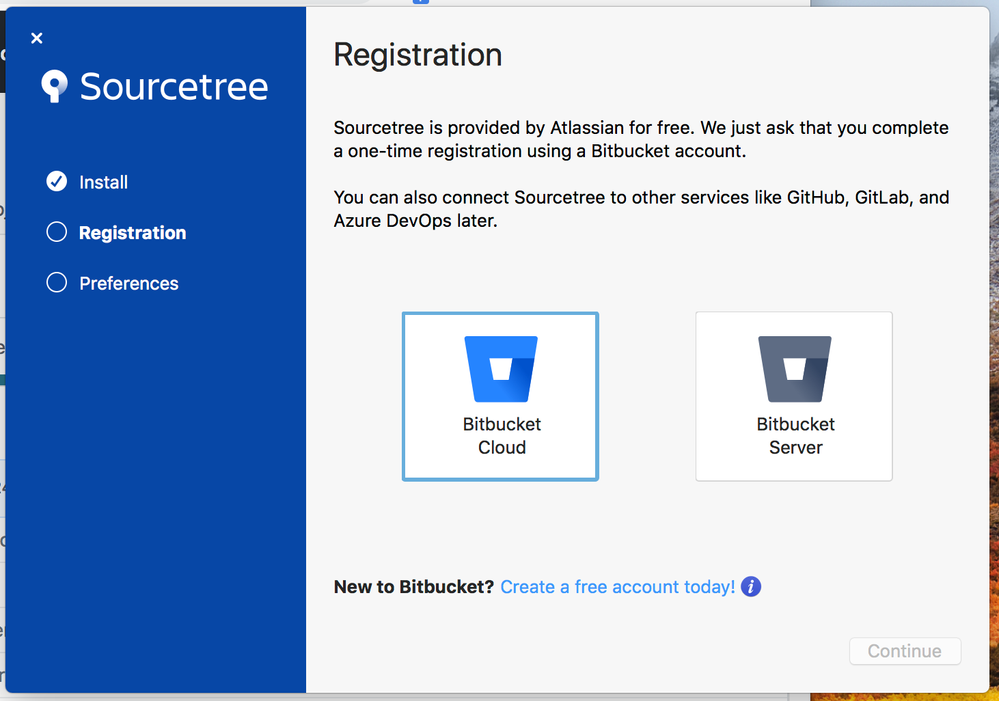This screenshot has height=701, width=999.
Task: Click the 'New to Bitbucket?' text
Action: [x=413, y=586]
